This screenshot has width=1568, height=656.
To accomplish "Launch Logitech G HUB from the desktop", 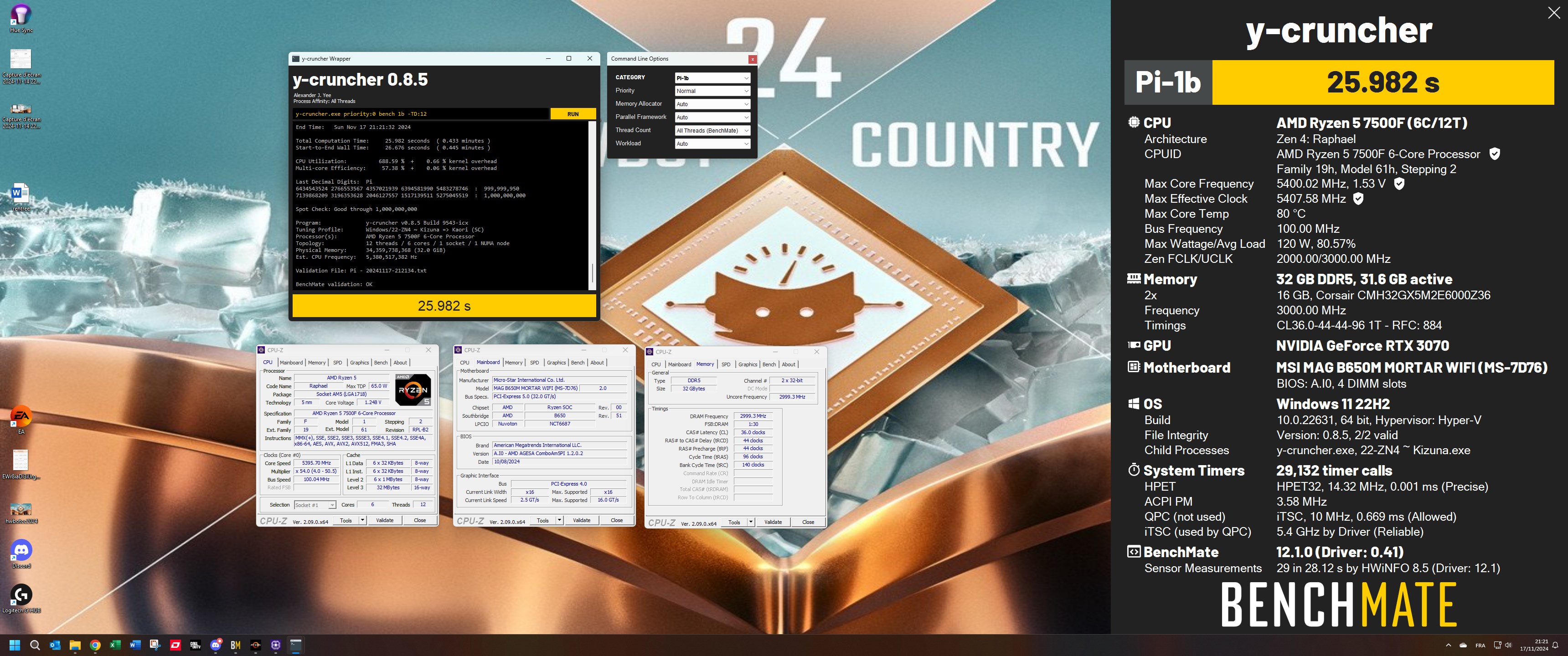I will click(21, 598).
